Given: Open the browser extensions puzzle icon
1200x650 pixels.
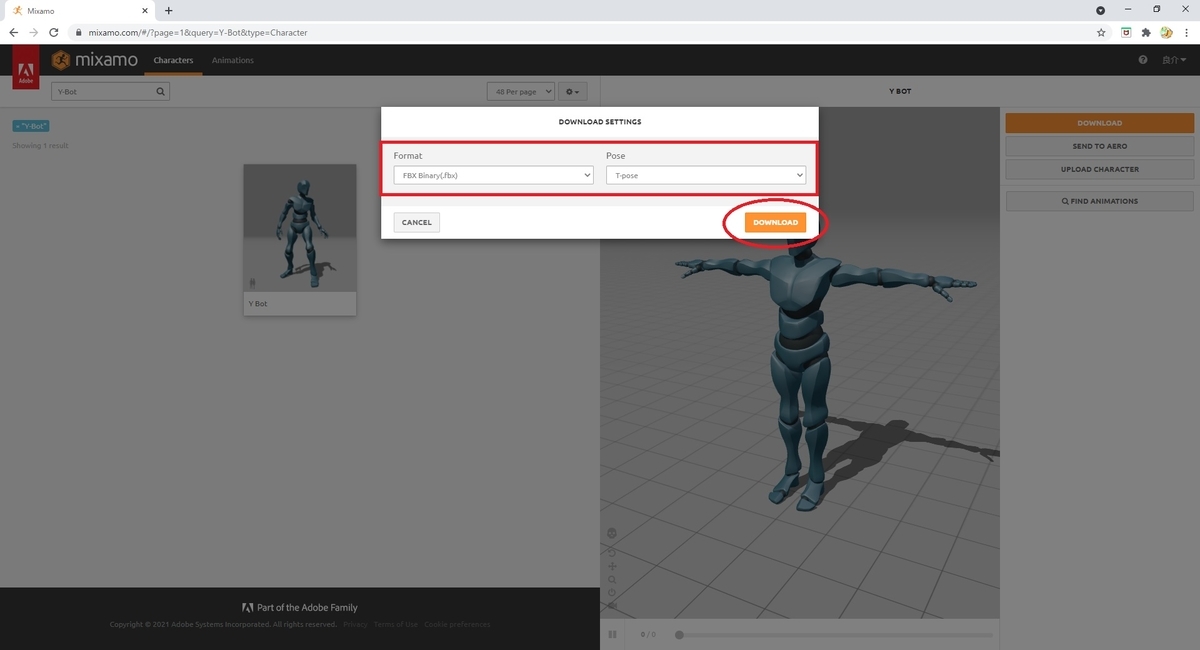Looking at the screenshot, I should [x=1146, y=32].
